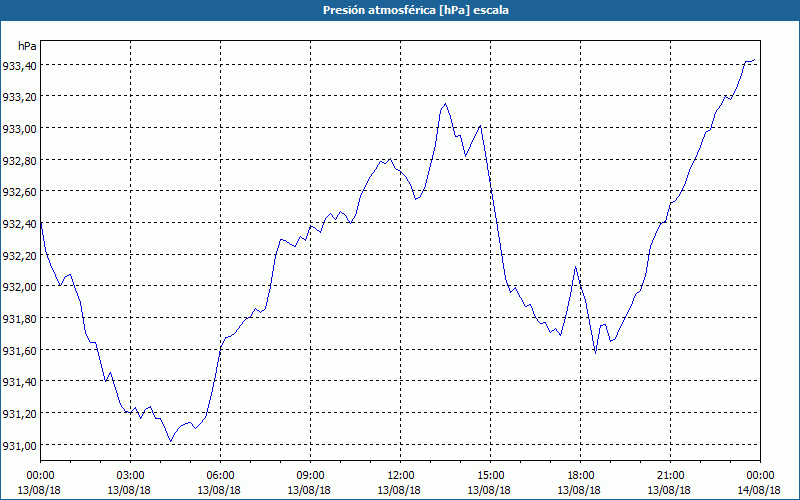Select the 933,00 pressure axis label
The width and height of the screenshot is (800, 500).
[x=19, y=129]
